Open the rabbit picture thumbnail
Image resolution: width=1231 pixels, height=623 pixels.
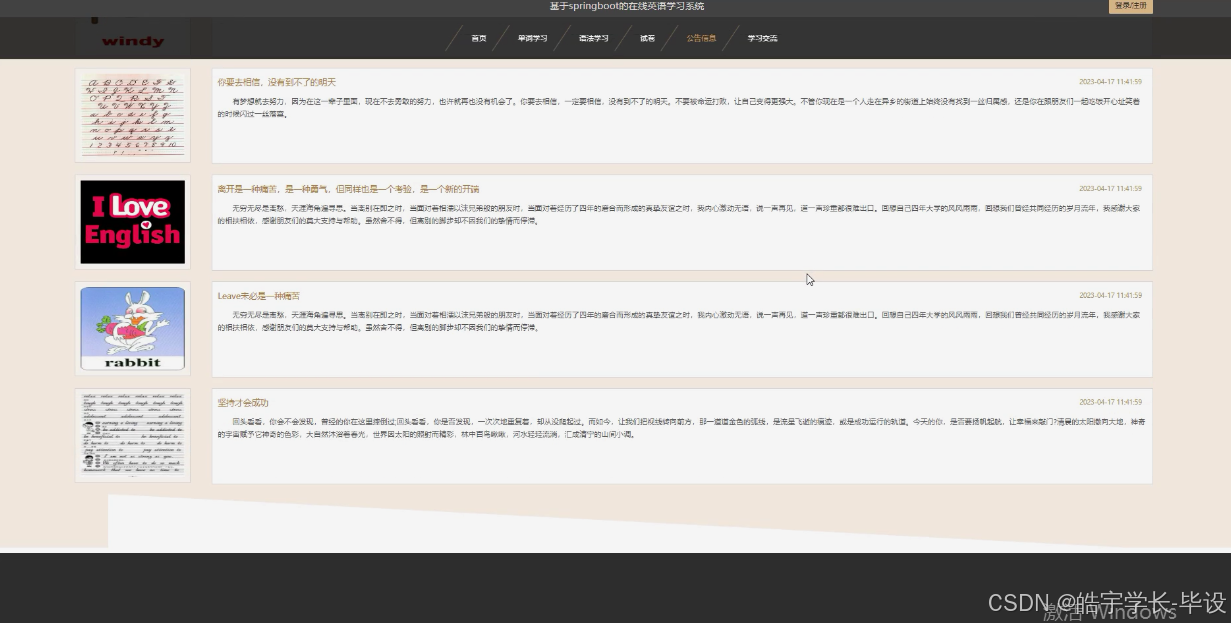pos(133,329)
